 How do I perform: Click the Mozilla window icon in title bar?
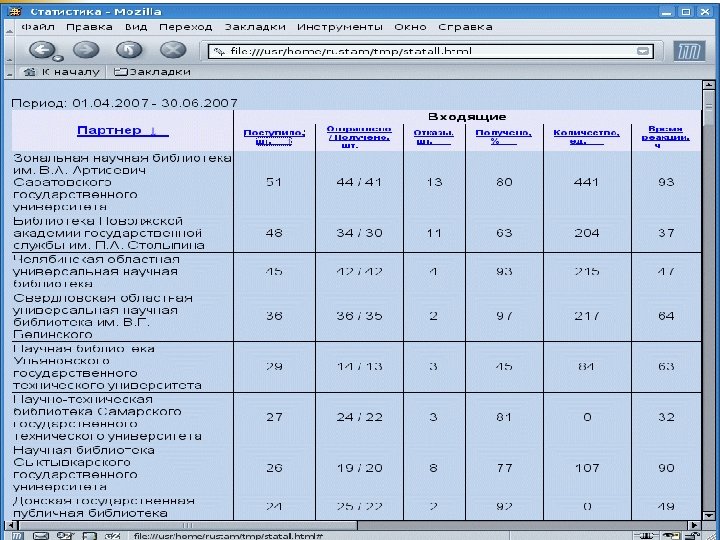pyautogui.click(x=15, y=11)
